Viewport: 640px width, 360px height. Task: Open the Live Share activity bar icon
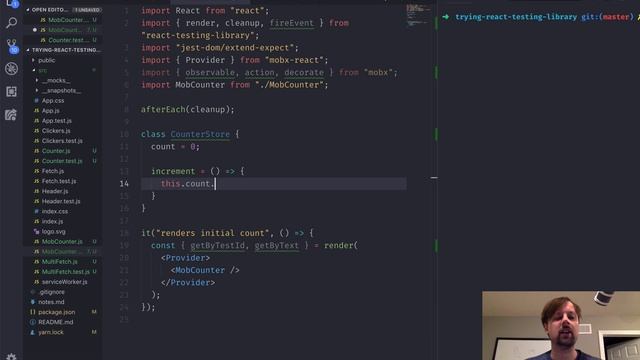tap(11, 115)
